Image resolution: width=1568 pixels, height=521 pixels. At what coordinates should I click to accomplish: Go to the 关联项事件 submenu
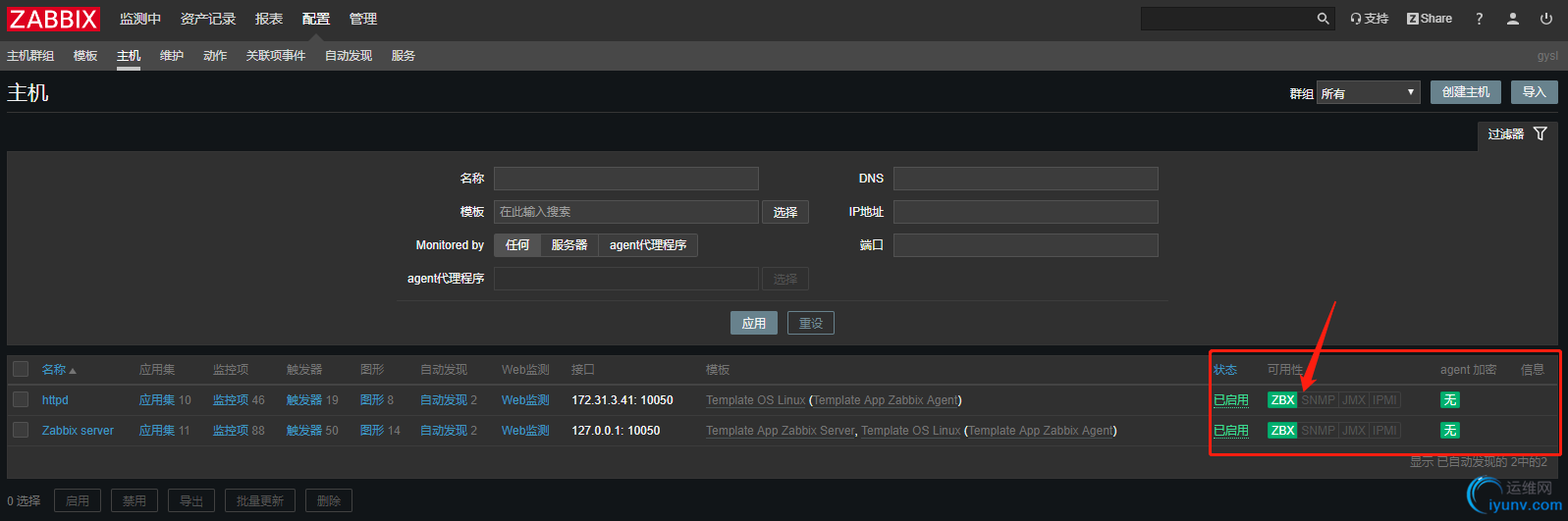click(276, 56)
